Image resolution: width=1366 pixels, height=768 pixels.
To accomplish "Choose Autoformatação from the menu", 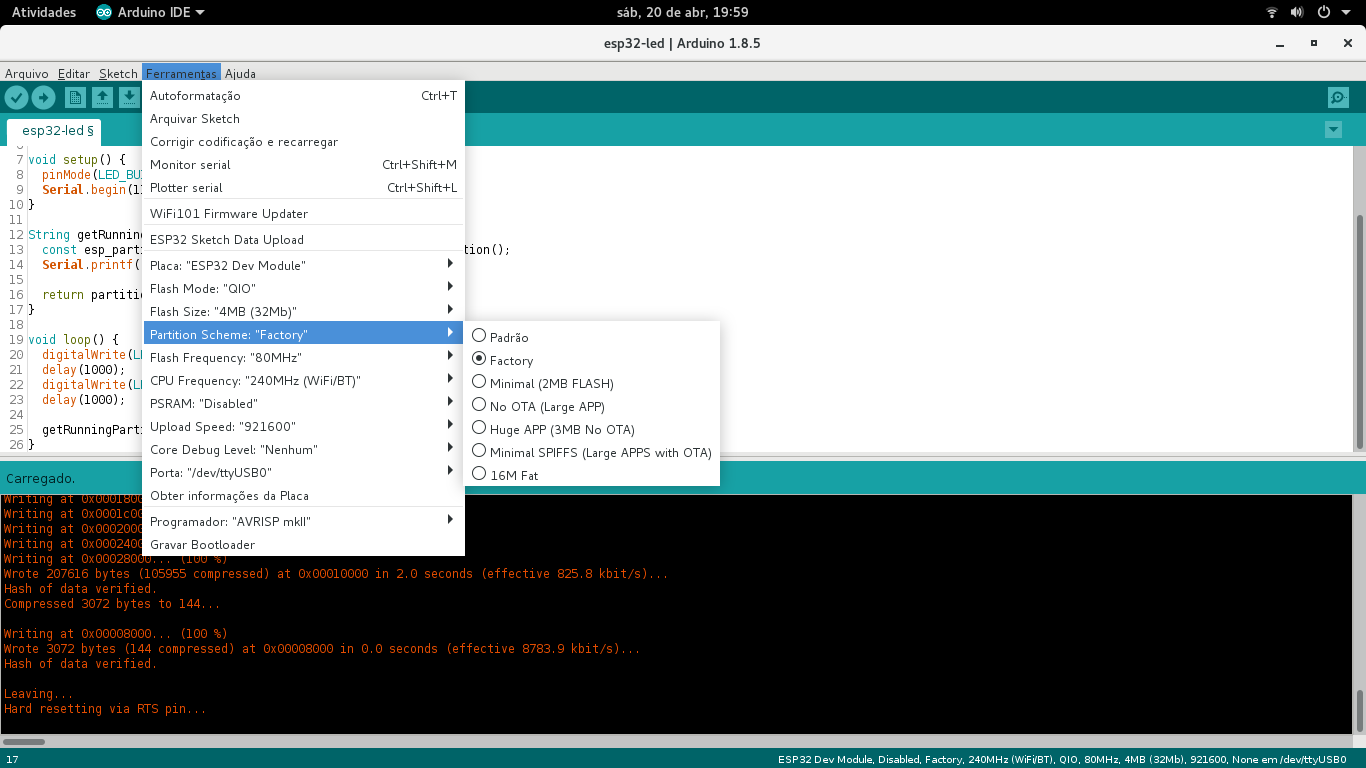I will [x=304, y=96].
